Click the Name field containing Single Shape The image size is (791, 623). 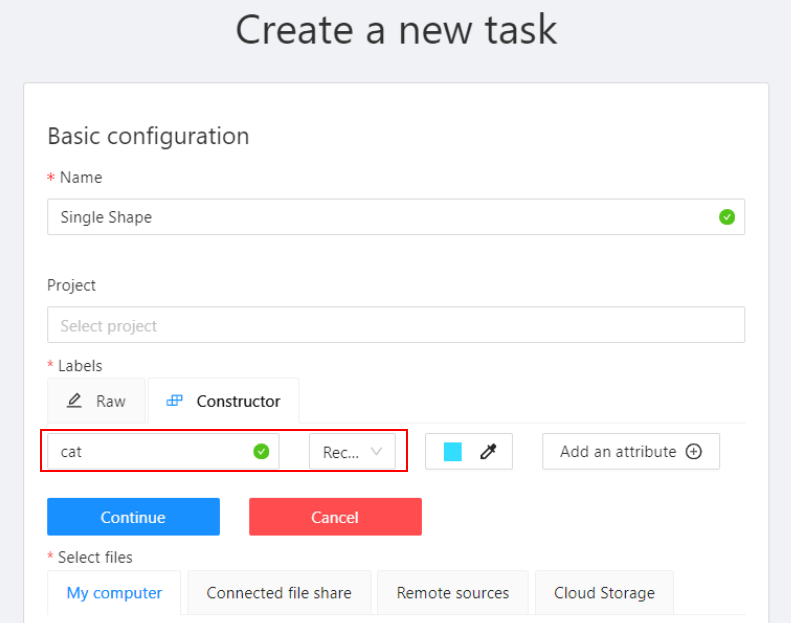(x=396, y=217)
